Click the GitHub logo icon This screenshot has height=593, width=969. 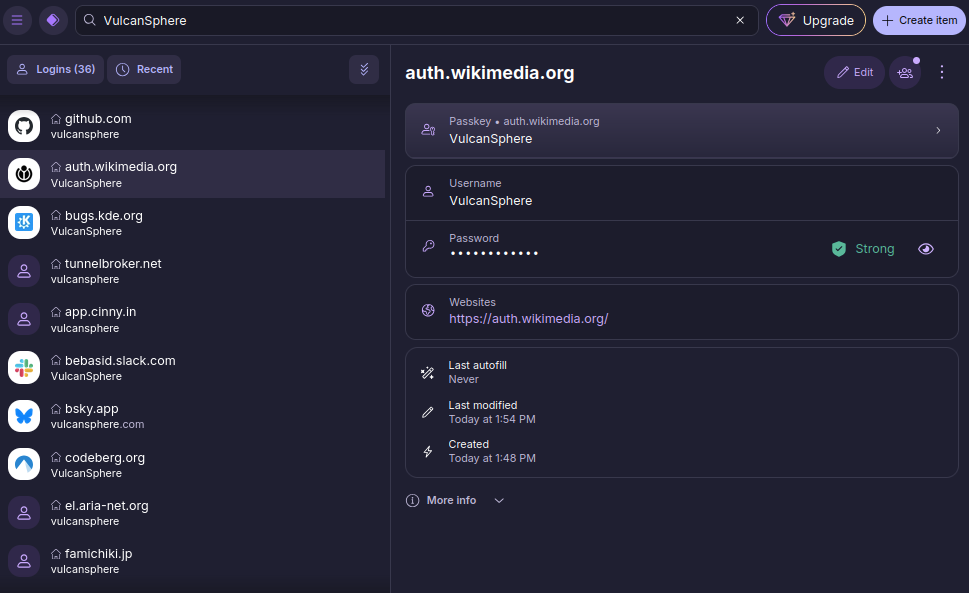coord(24,126)
